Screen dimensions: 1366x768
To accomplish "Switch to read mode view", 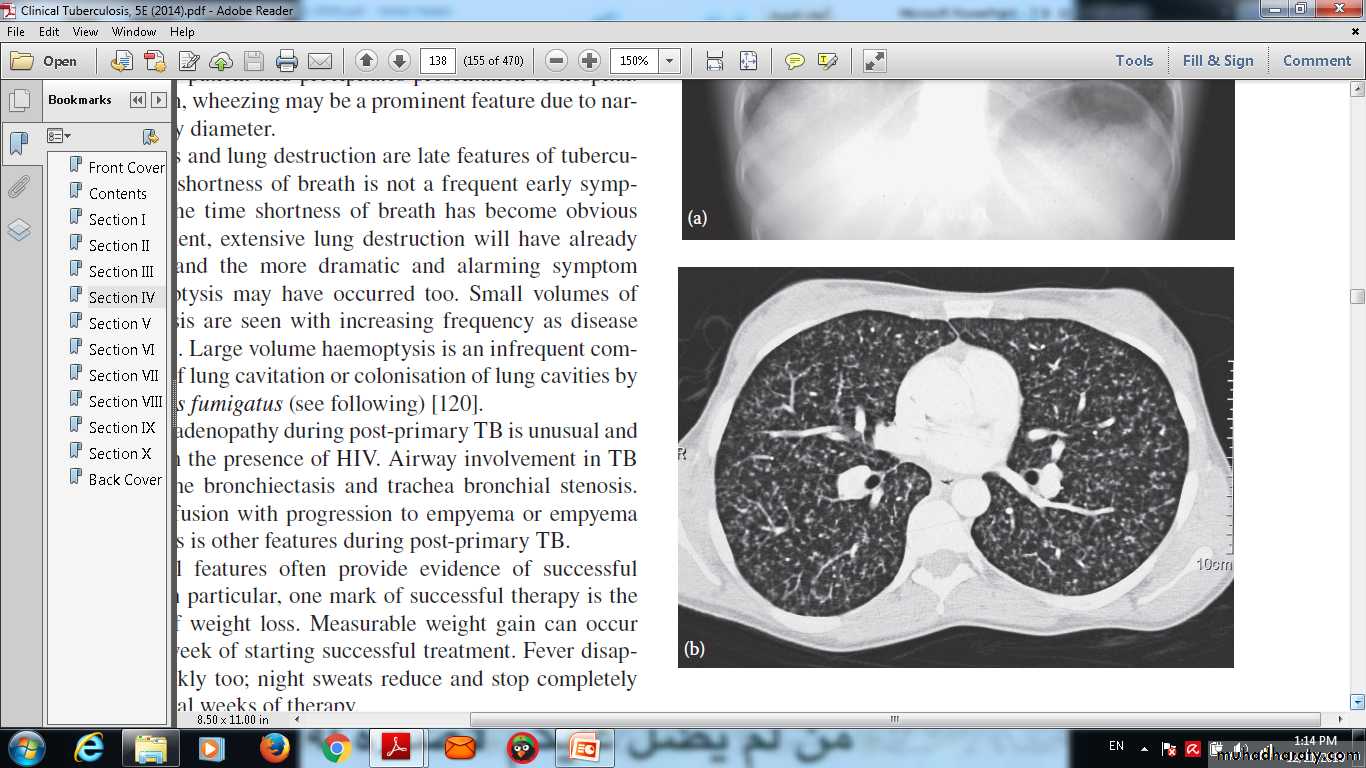I will click(x=874, y=61).
